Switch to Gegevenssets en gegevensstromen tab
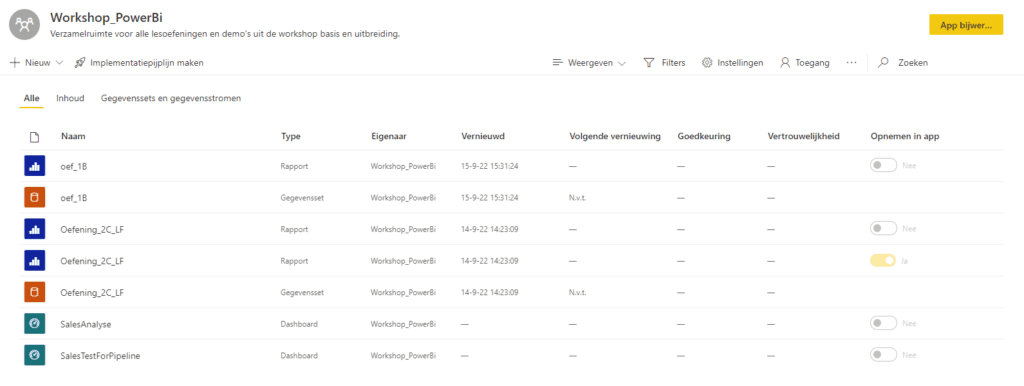 (170, 98)
